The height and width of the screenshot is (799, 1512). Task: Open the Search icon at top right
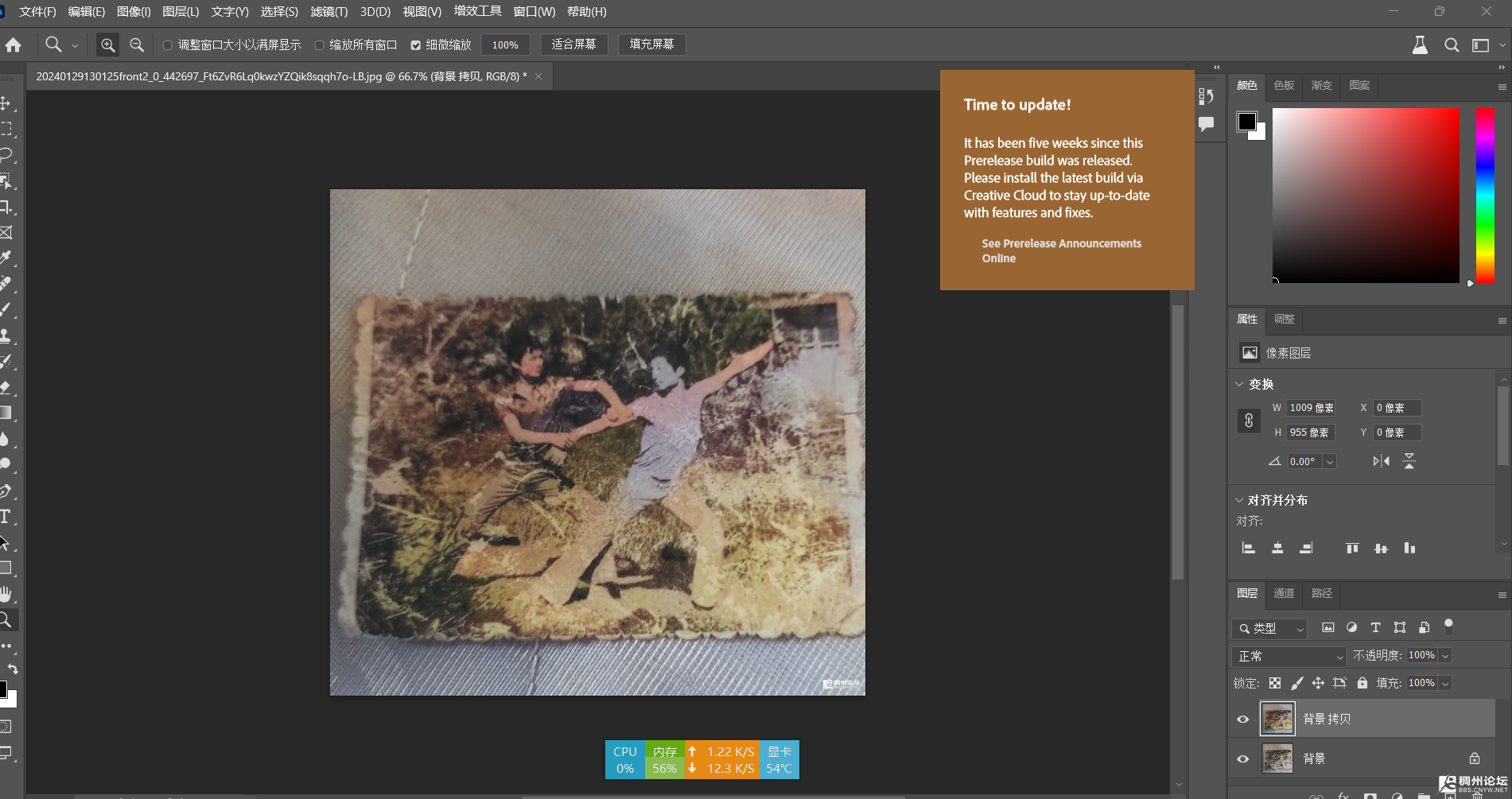(1452, 45)
